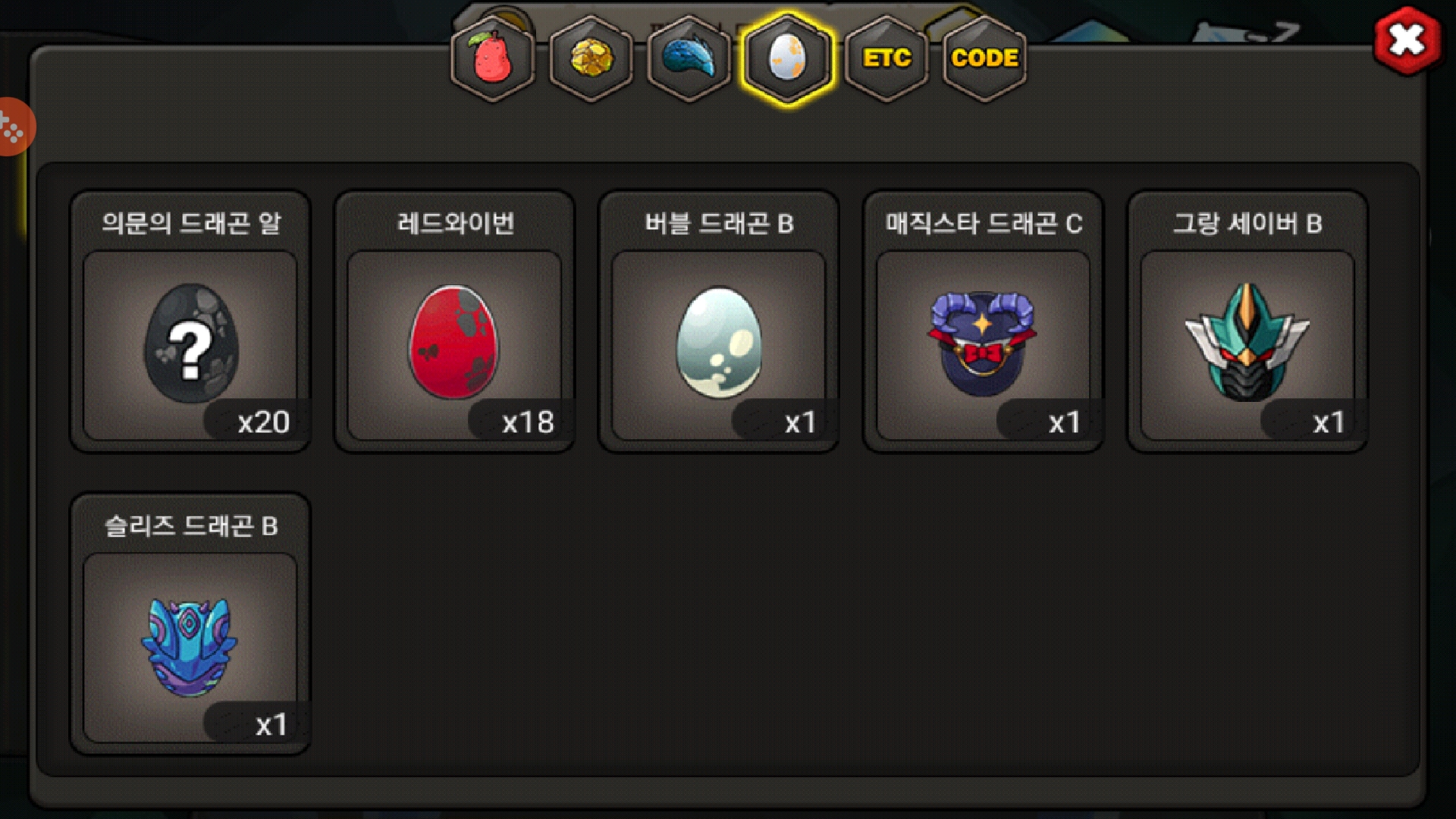Open the red fruit food tab
Viewport: 1456px width, 819px height.
pyautogui.click(x=493, y=58)
